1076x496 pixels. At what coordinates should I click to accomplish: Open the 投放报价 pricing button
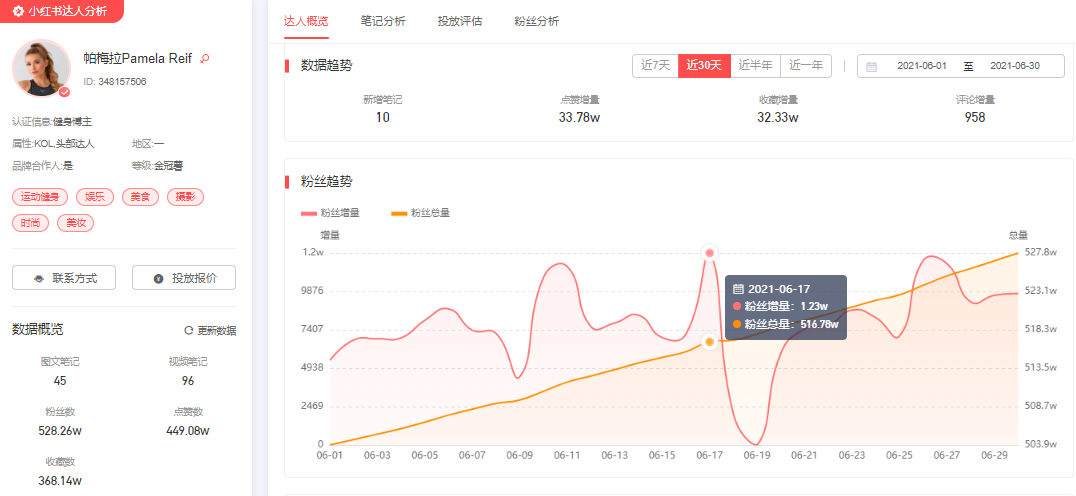(x=184, y=278)
